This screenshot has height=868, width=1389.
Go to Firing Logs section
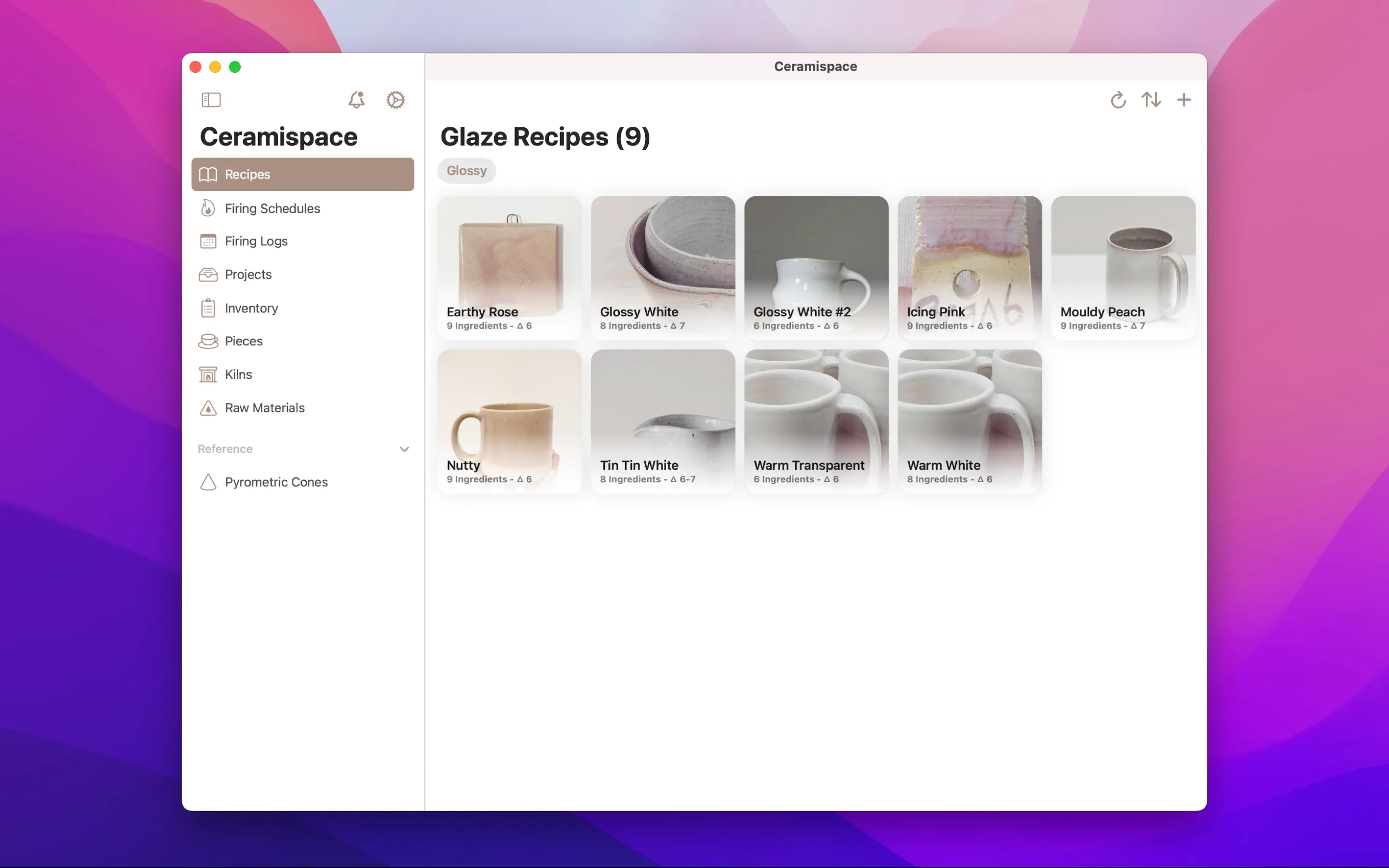click(256, 241)
